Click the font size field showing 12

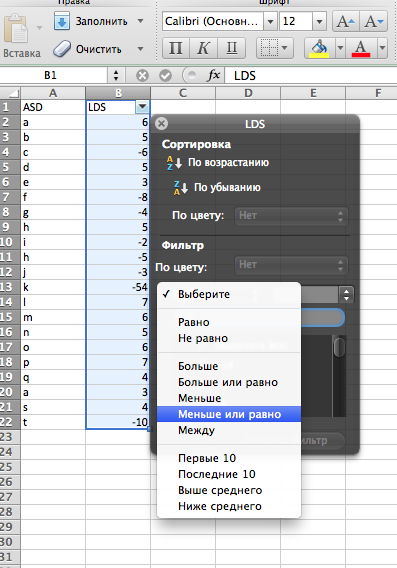[296, 21]
